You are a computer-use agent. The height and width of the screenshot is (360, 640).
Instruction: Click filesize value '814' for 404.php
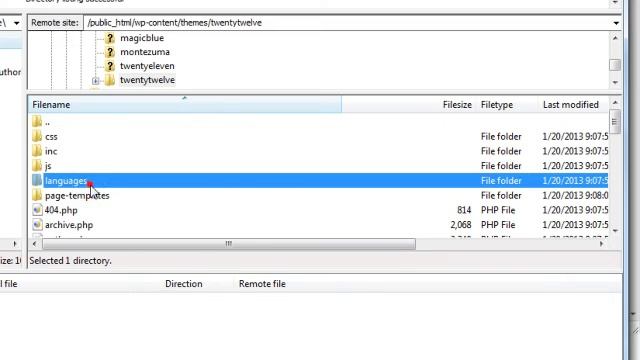tap(464, 210)
